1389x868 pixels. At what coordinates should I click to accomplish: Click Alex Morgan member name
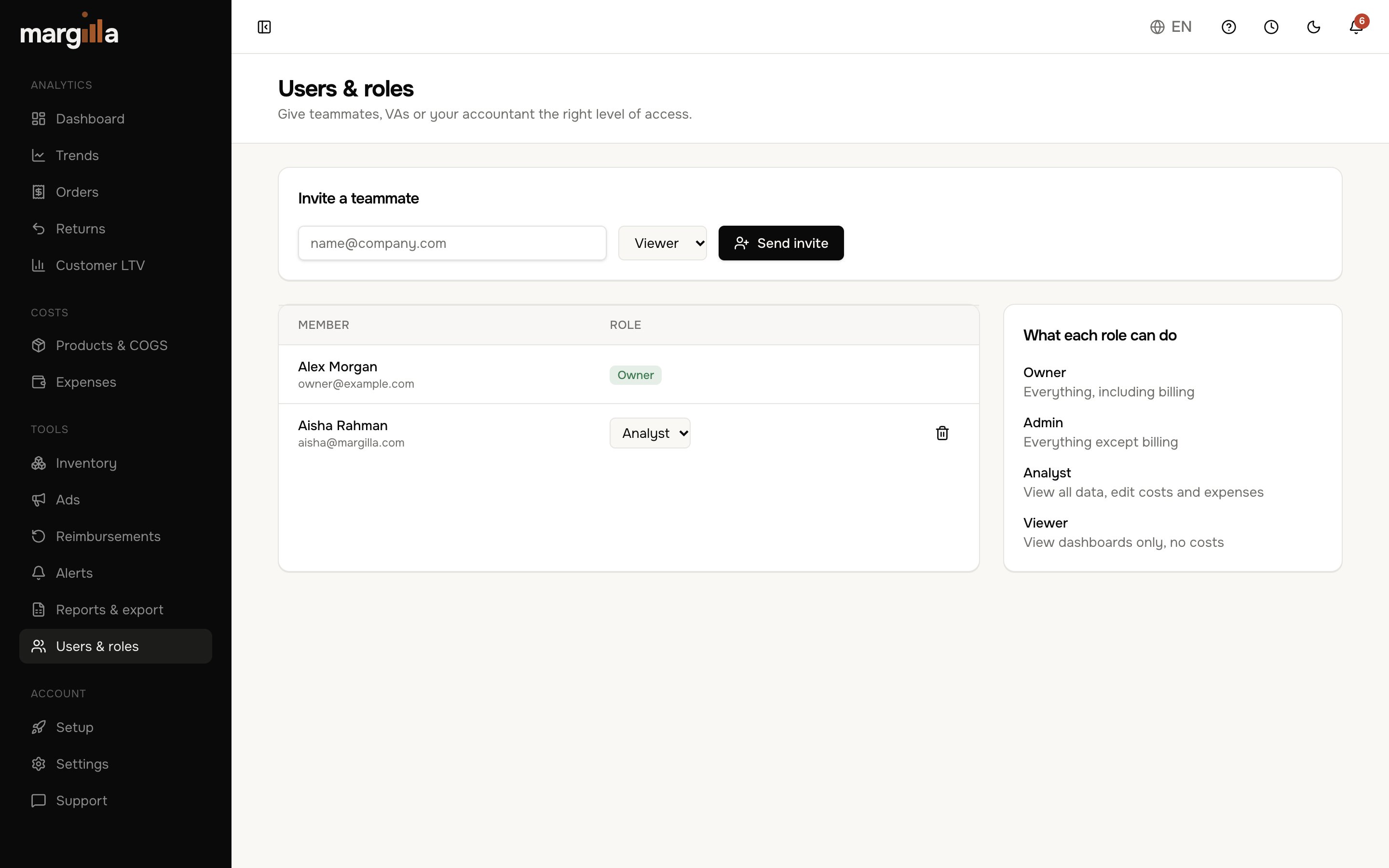point(338,367)
